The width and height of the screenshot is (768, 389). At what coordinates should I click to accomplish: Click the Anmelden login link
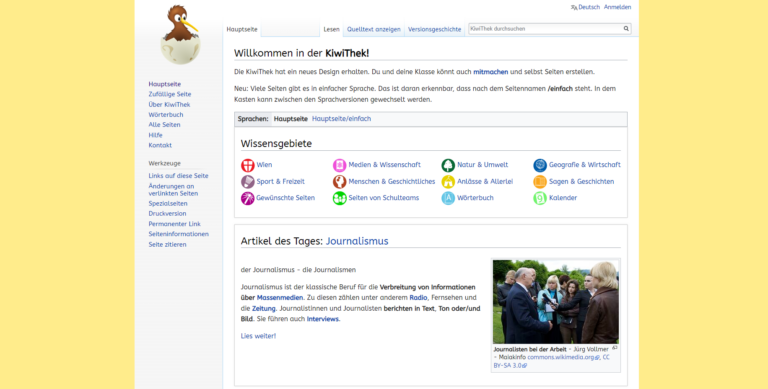pyautogui.click(x=617, y=7)
